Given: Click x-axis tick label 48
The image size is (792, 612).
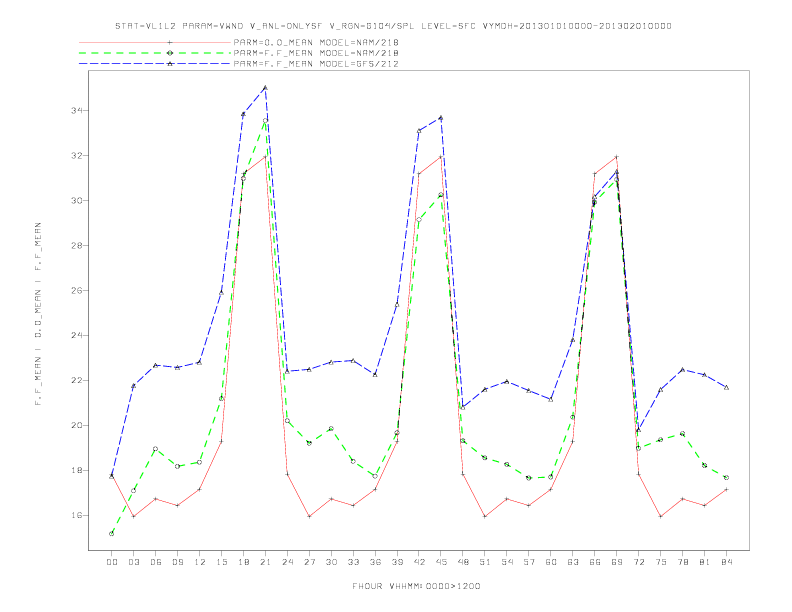Looking at the screenshot, I should (x=463, y=562).
